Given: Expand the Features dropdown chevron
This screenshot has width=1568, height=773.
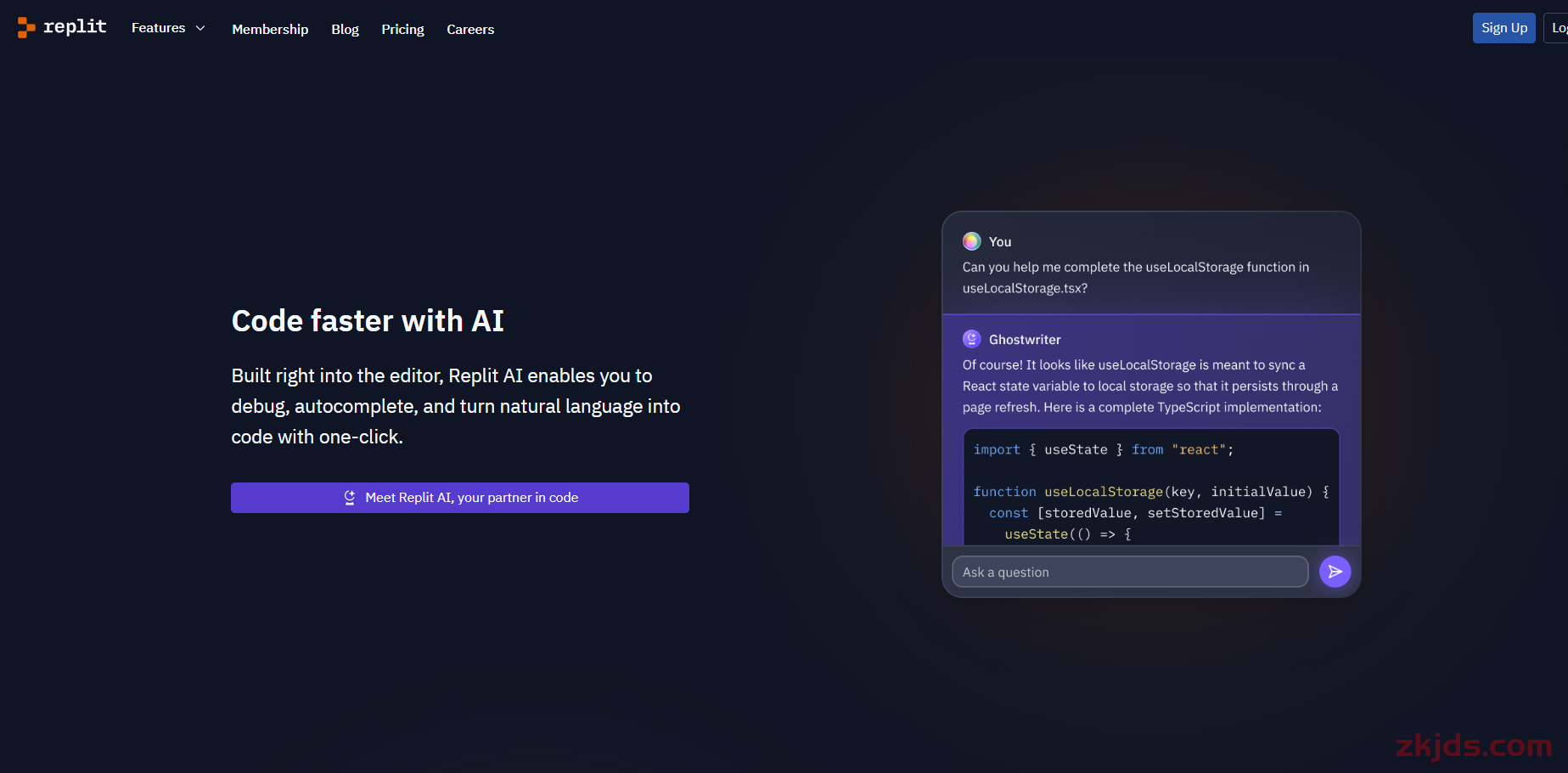Looking at the screenshot, I should click(x=200, y=28).
